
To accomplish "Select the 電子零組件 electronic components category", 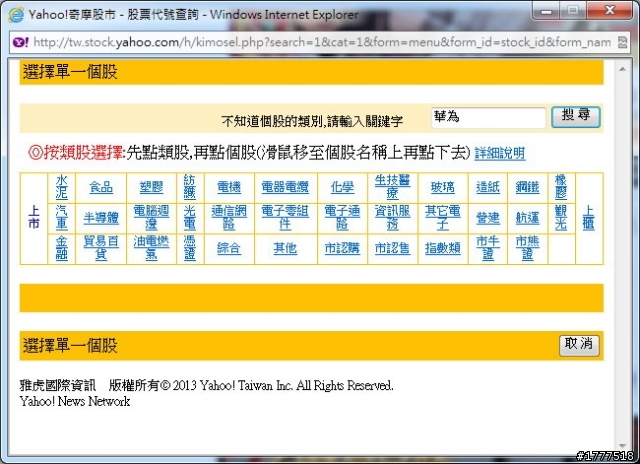I will [x=285, y=218].
